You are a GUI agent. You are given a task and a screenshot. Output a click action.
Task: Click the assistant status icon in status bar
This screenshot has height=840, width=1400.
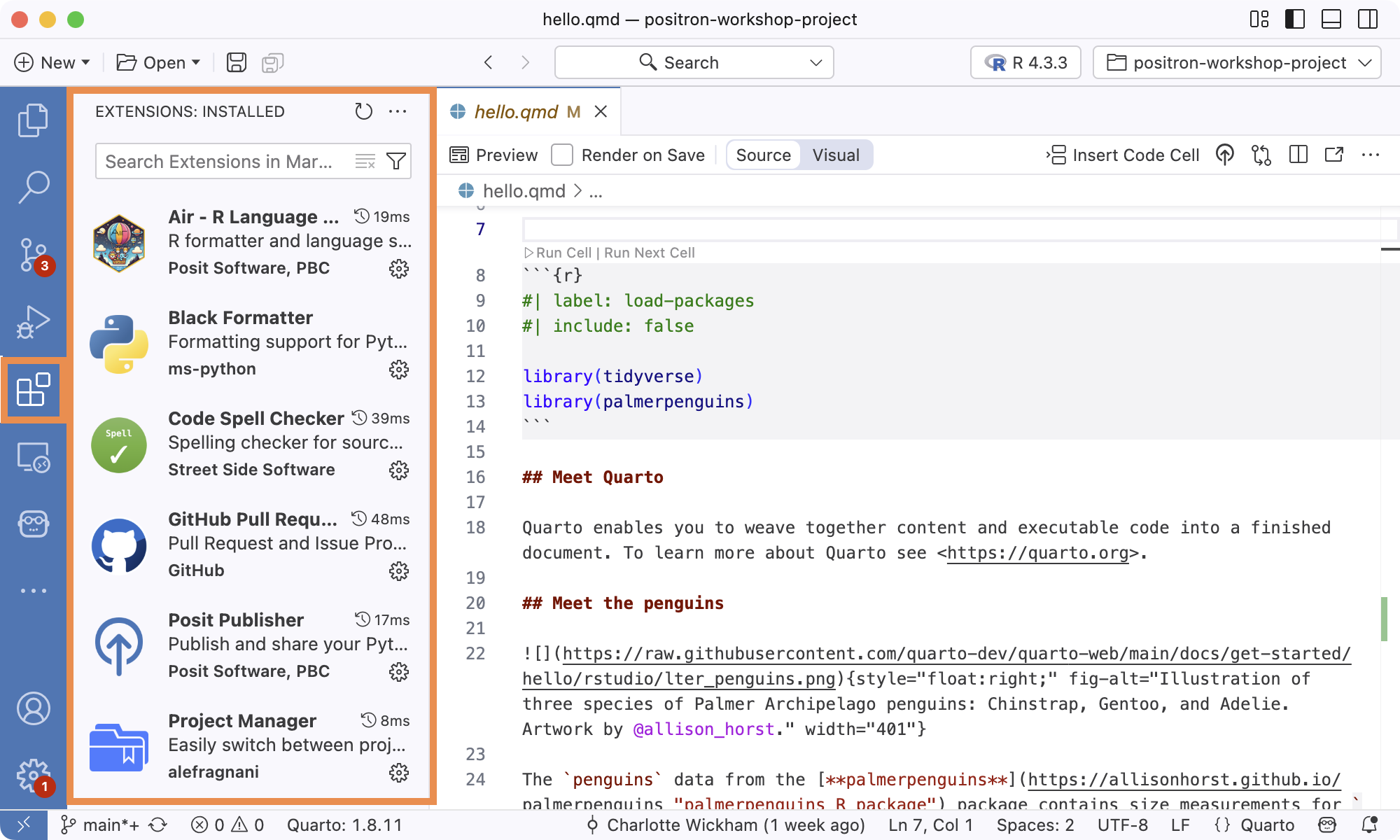click(1327, 825)
